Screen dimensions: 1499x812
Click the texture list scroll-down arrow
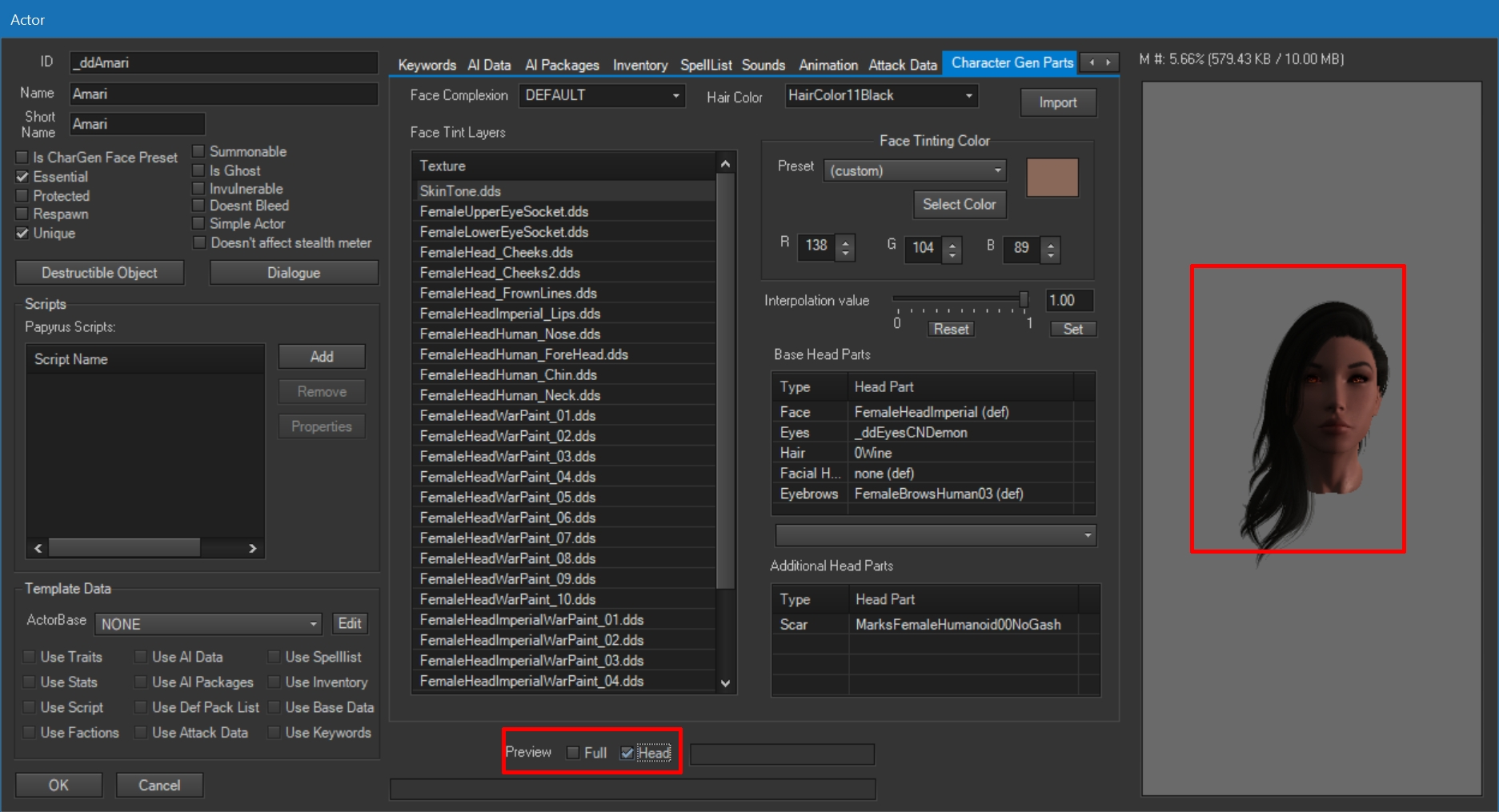click(x=725, y=683)
